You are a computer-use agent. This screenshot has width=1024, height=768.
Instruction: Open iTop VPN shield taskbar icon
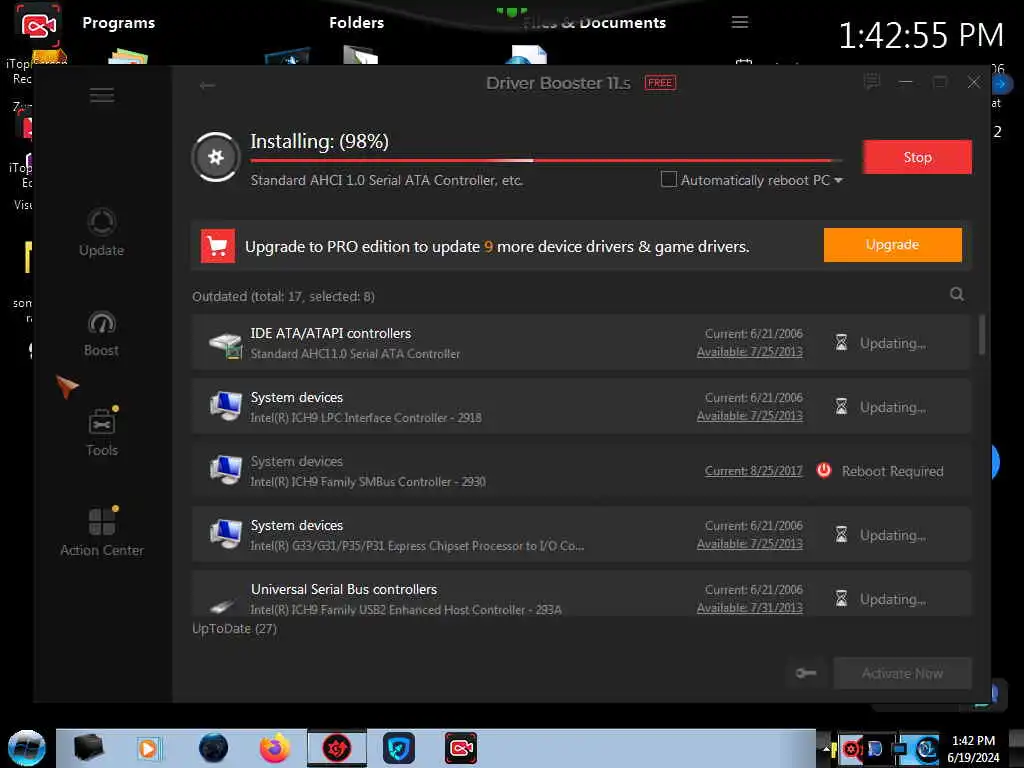click(399, 748)
